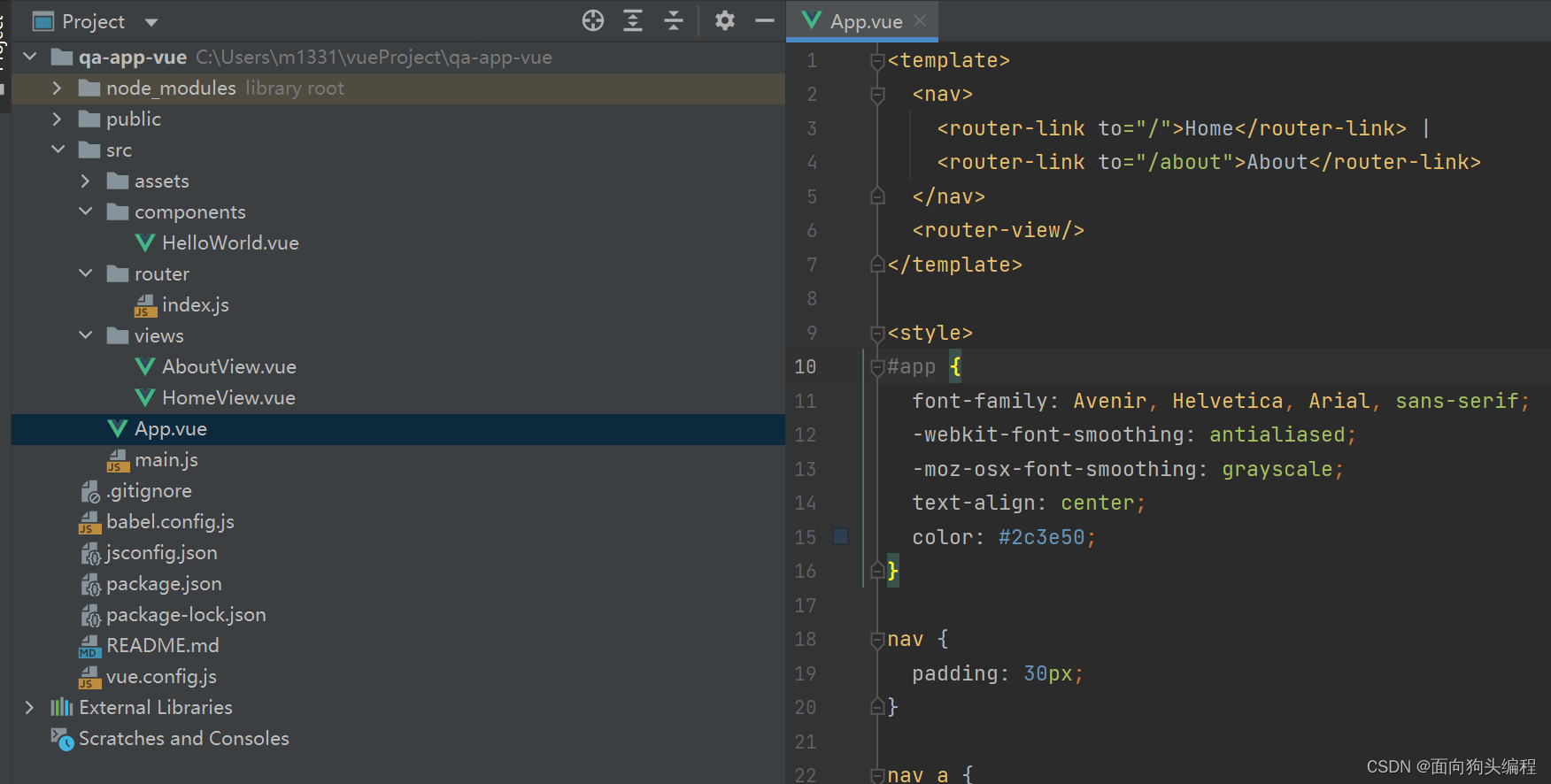Collapse the src folder
The width and height of the screenshot is (1551, 784).
coord(58,150)
